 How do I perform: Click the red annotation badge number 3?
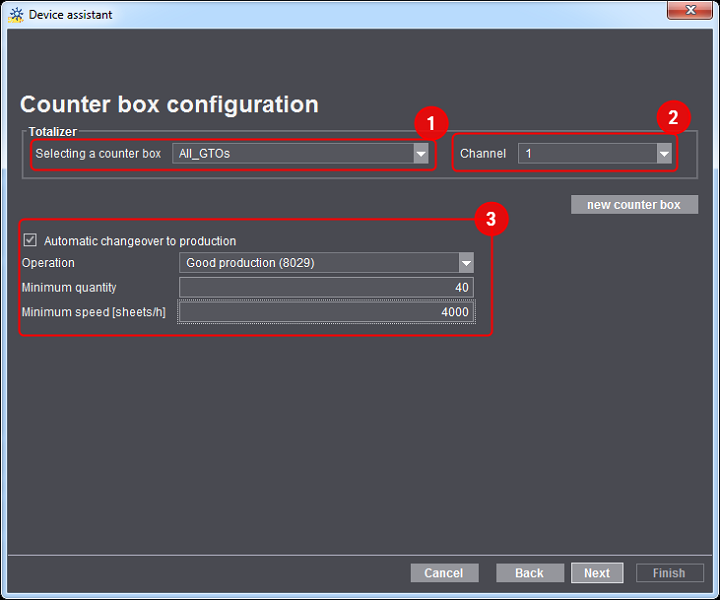[x=491, y=219]
